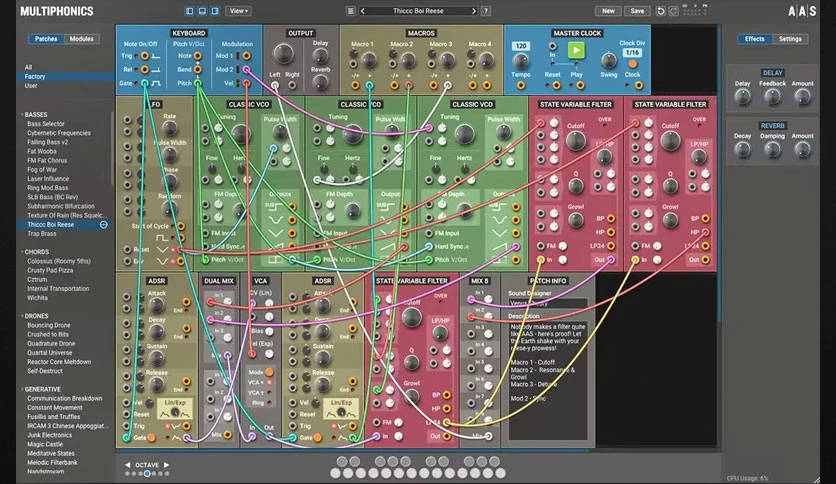Toggle the right sidebar panel icon
The height and width of the screenshot is (484, 836).
[215, 11]
